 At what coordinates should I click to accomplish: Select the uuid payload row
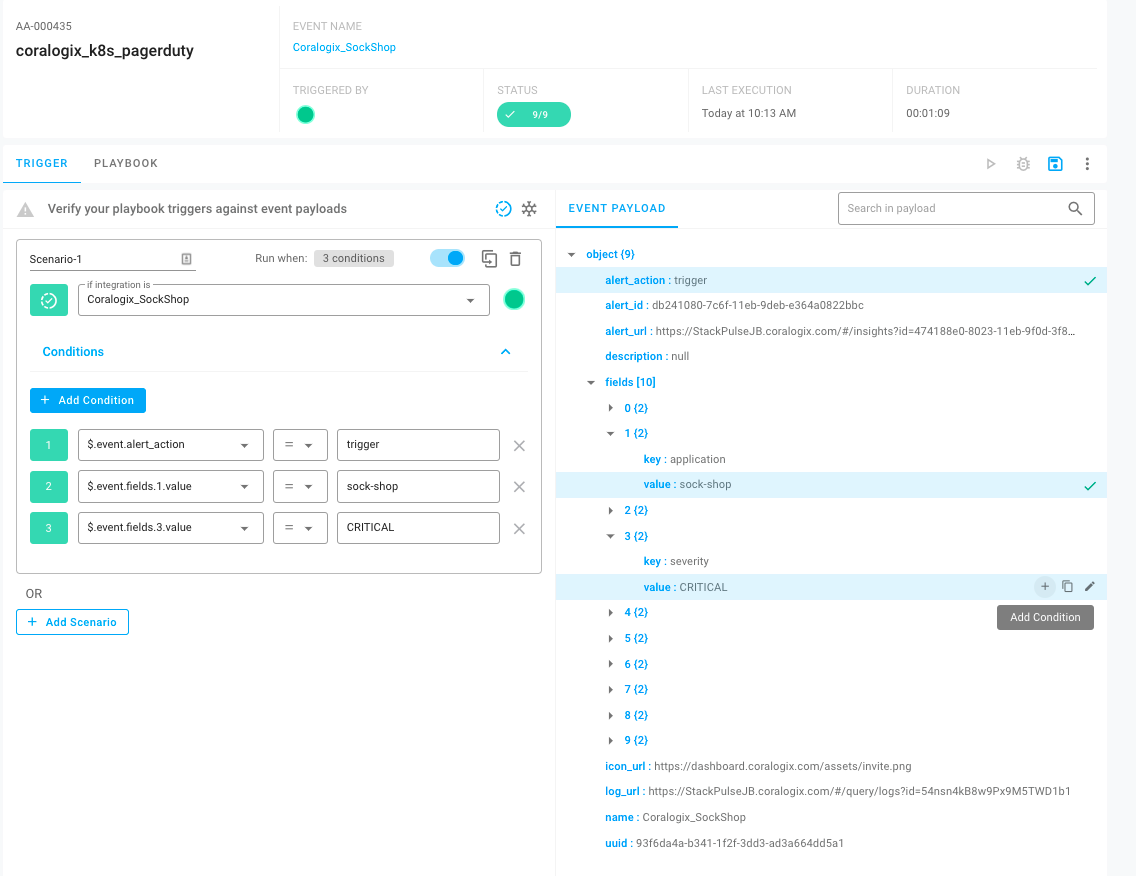tap(831, 843)
